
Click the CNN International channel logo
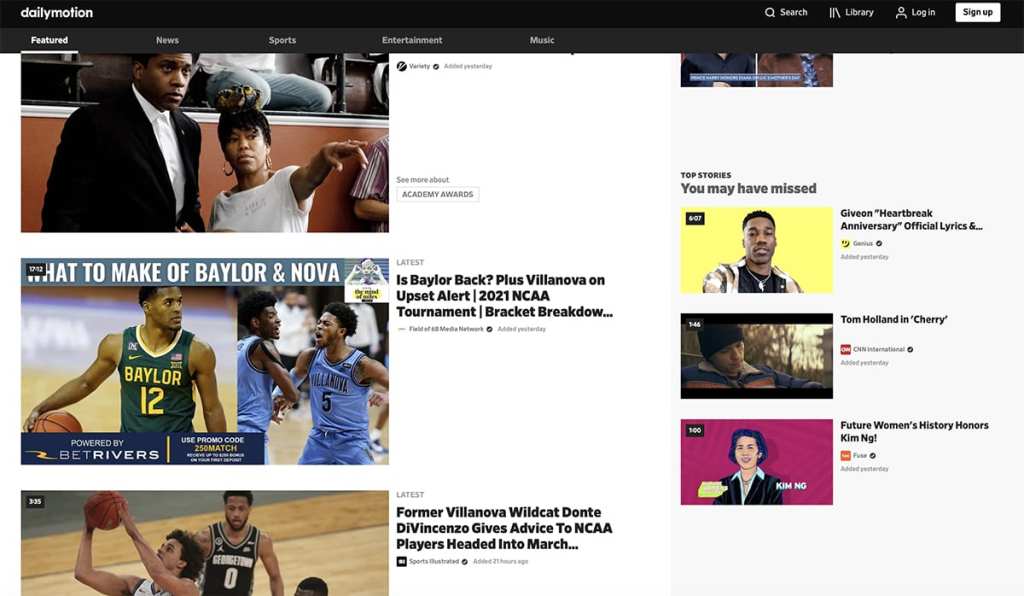(x=845, y=349)
